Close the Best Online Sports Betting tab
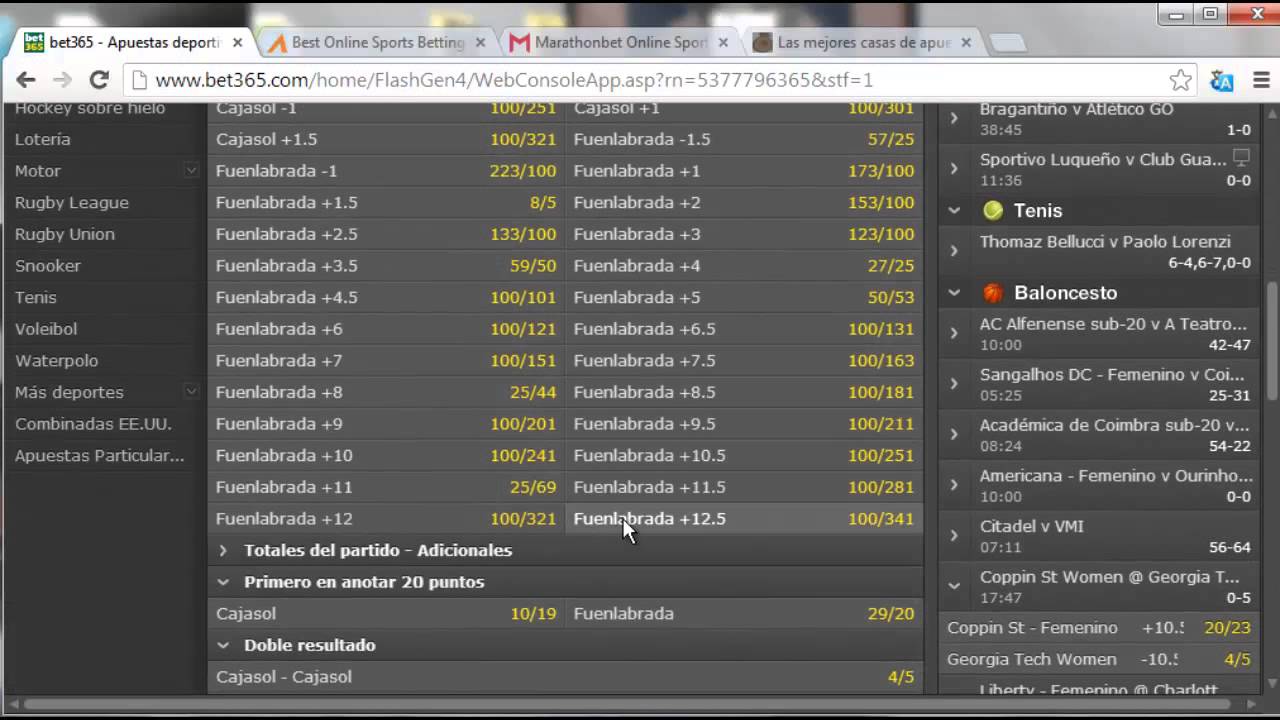 (480, 43)
